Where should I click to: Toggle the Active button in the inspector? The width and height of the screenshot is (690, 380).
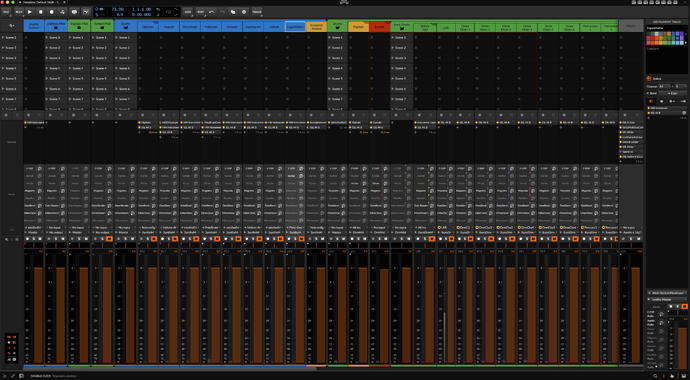pyautogui.click(x=649, y=79)
